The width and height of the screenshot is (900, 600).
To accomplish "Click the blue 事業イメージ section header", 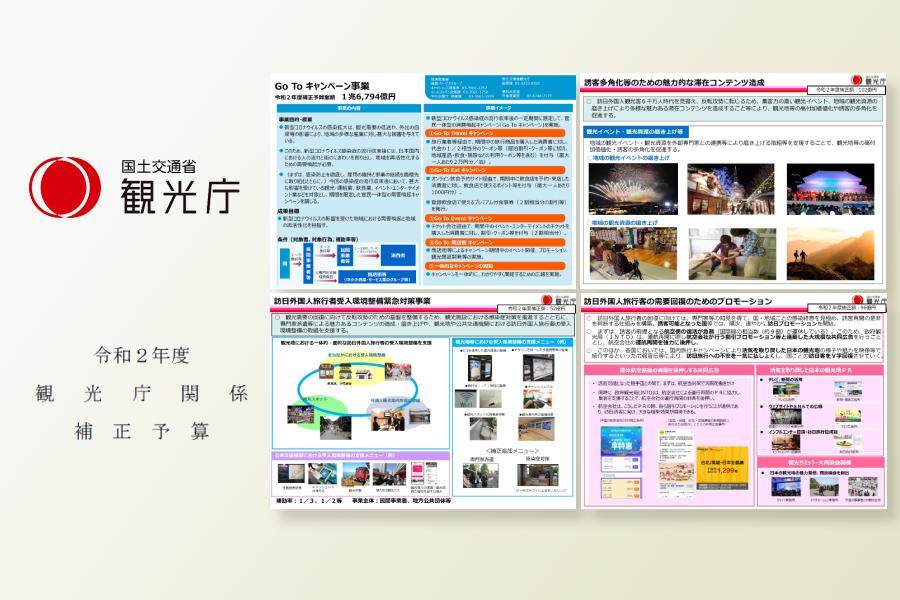I will tap(497, 106).
